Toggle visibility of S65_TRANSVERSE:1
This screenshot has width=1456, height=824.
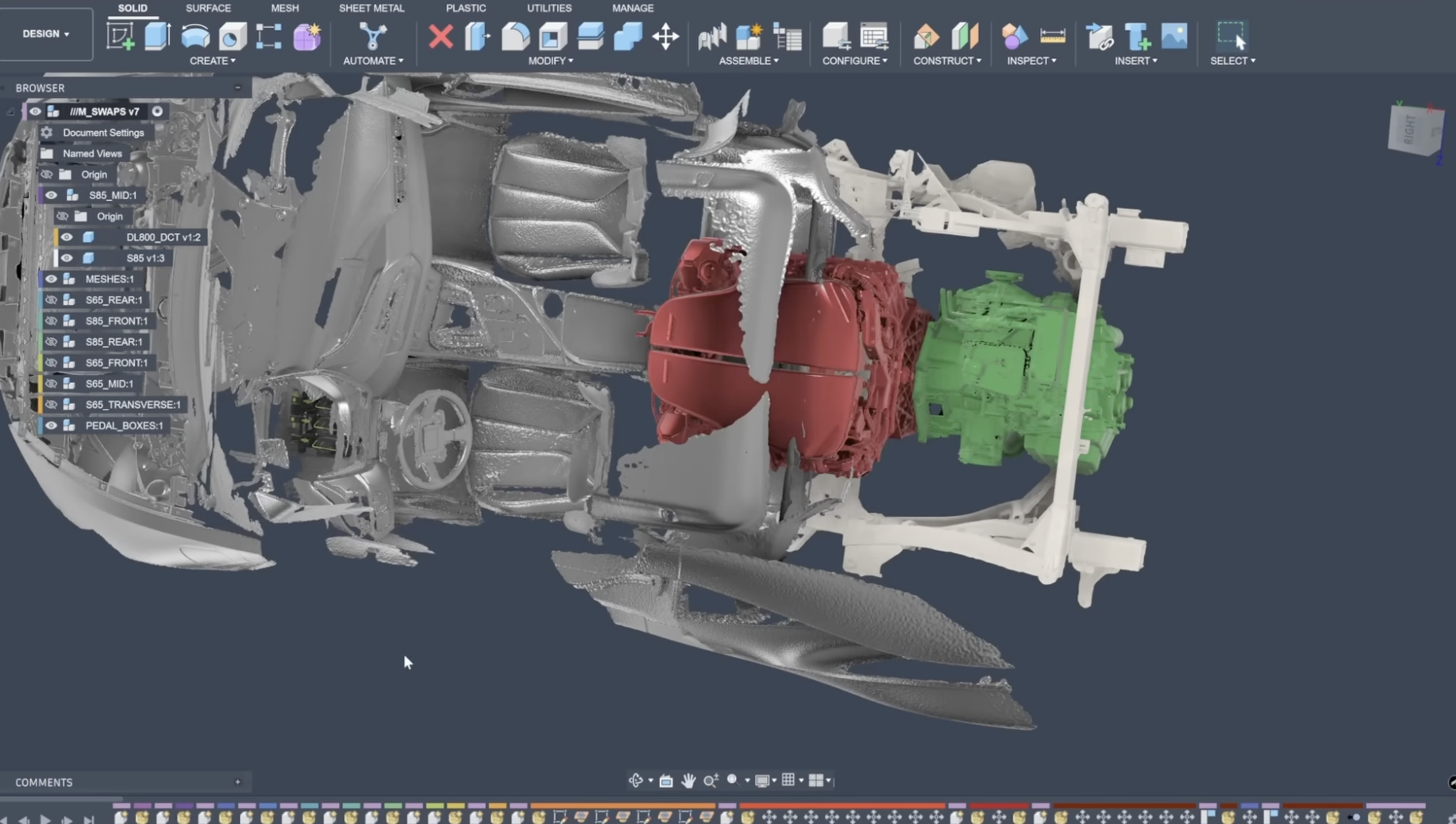(52, 405)
